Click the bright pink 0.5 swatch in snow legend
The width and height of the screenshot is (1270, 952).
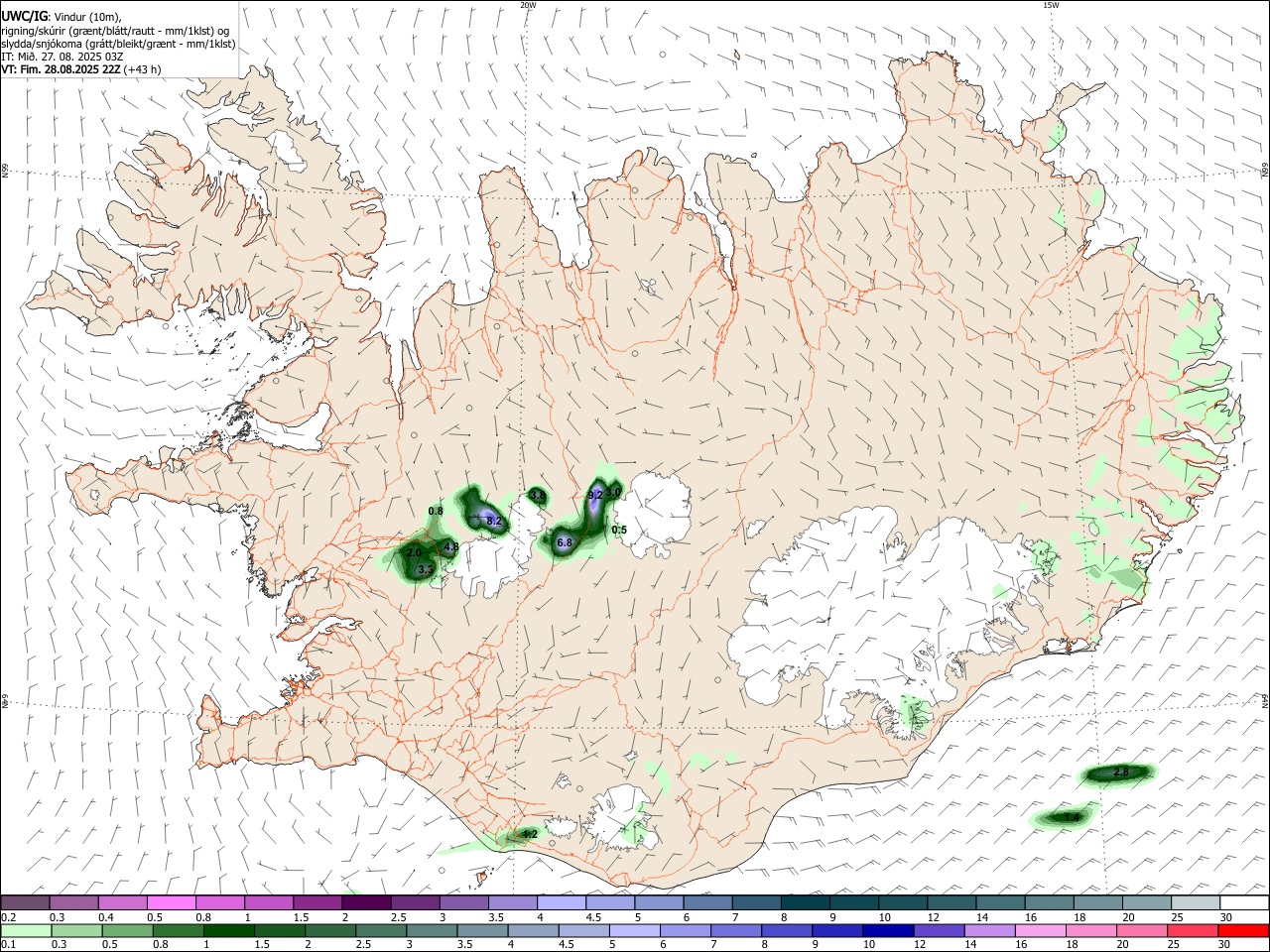172,902
